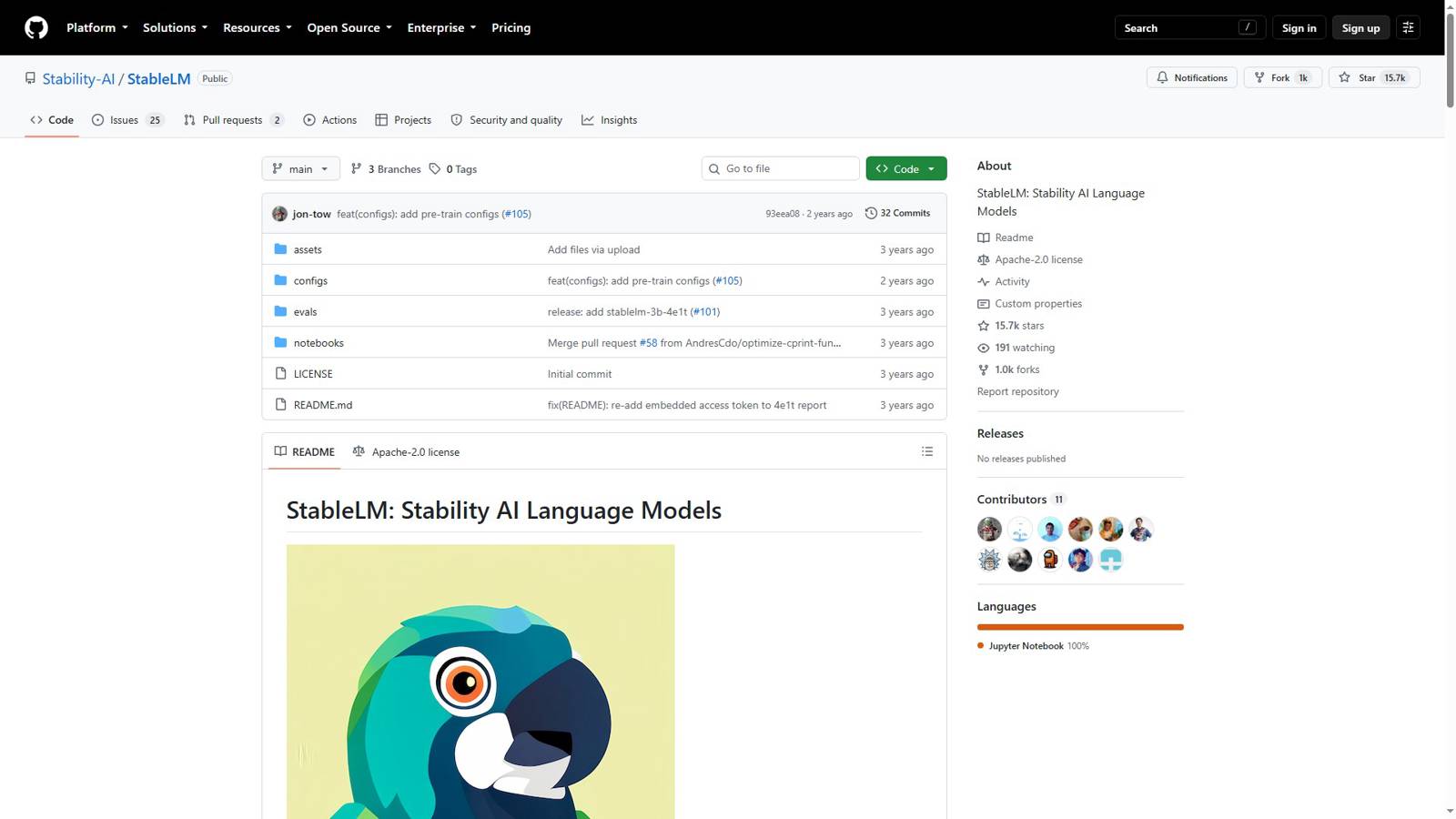Image resolution: width=1456 pixels, height=819 pixels.
Task: Click the parrot image in README
Action: pos(480,682)
